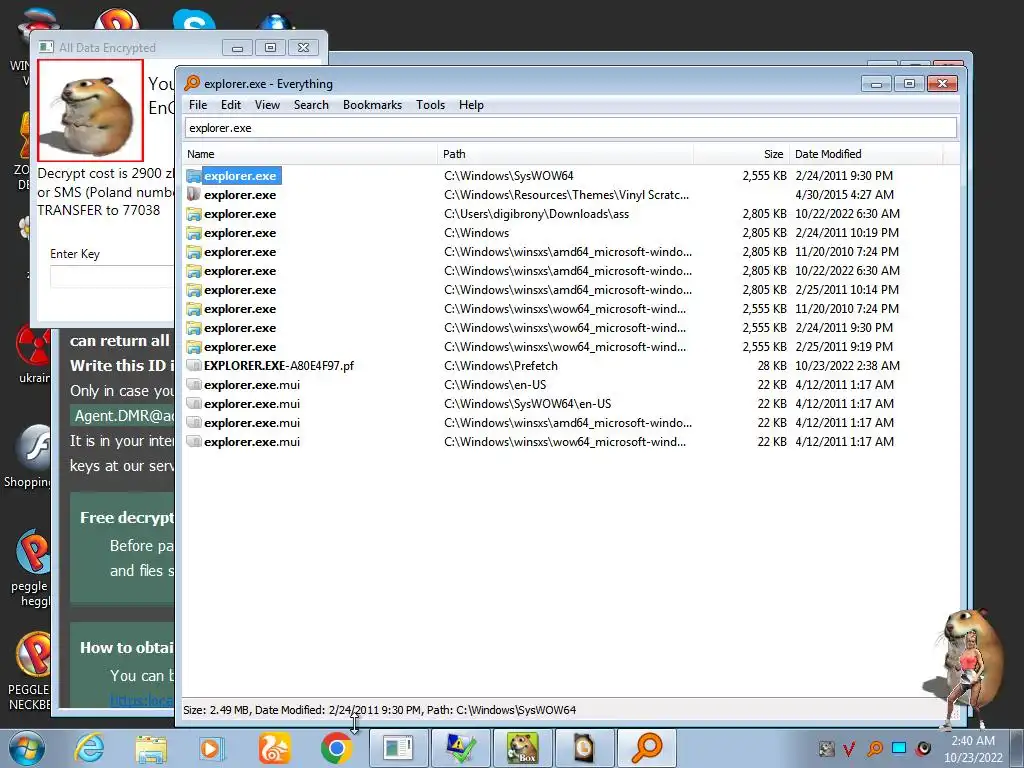This screenshot has width=1024, height=768.
Task: Click the Vinyl Scratch theme explorer.exe icon
Action: pyautogui.click(x=193, y=195)
